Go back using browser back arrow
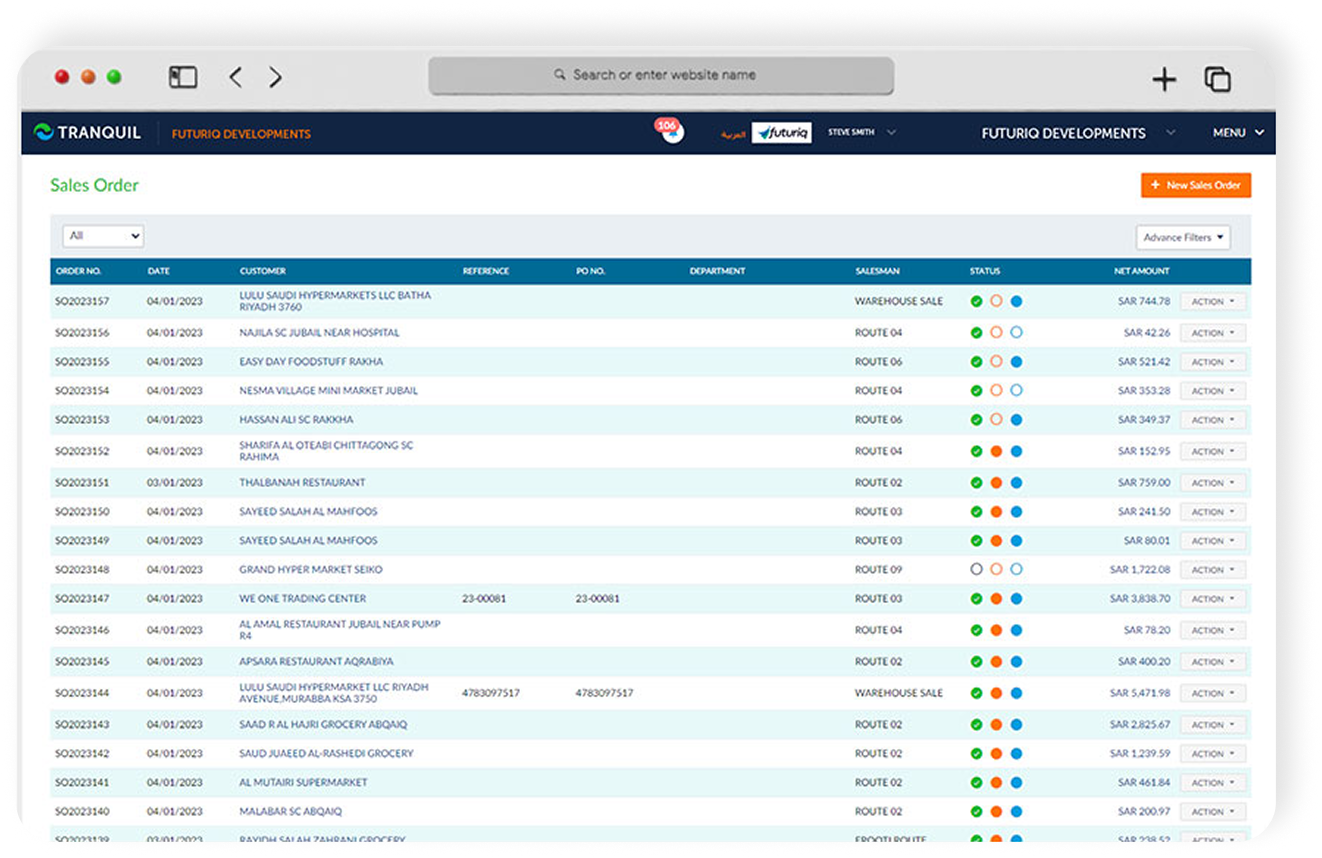The height and width of the screenshot is (858, 1322). point(236,77)
